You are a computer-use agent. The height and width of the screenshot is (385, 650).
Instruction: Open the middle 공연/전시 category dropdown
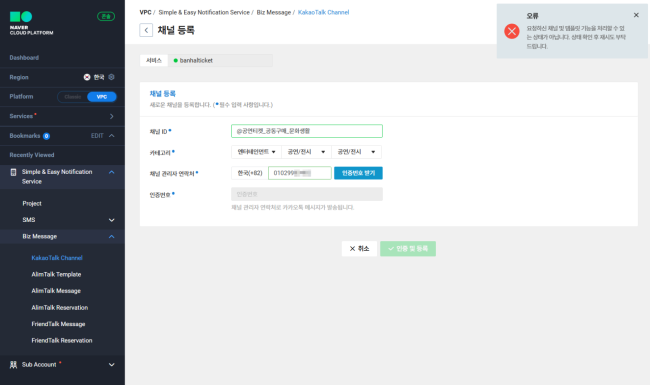(x=306, y=152)
